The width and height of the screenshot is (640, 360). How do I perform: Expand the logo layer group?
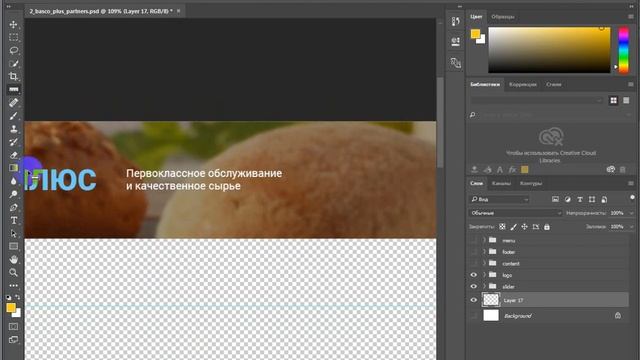coord(484,275)
